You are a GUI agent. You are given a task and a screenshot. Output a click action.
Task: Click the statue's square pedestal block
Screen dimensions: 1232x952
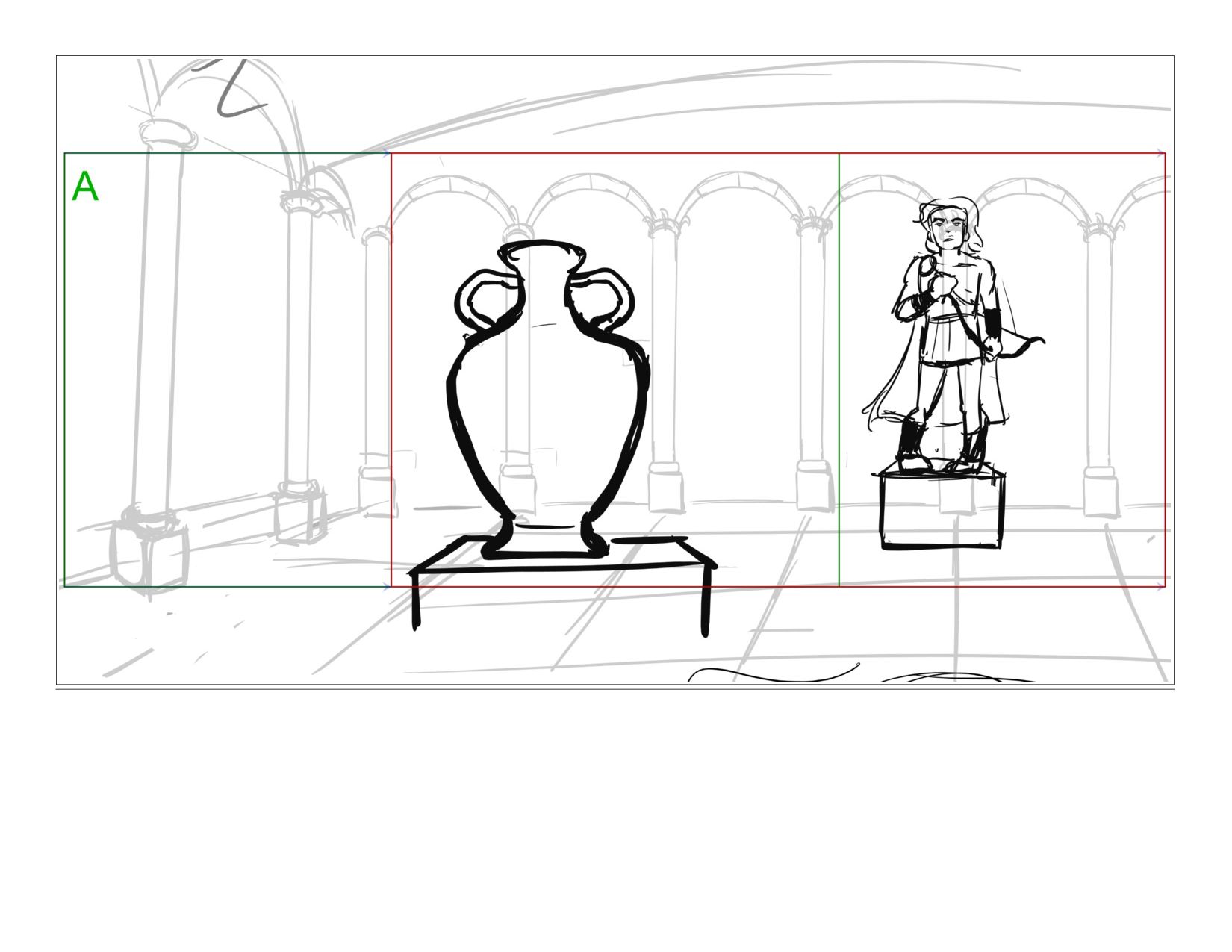pyautogui.click(x=942, y=506)
